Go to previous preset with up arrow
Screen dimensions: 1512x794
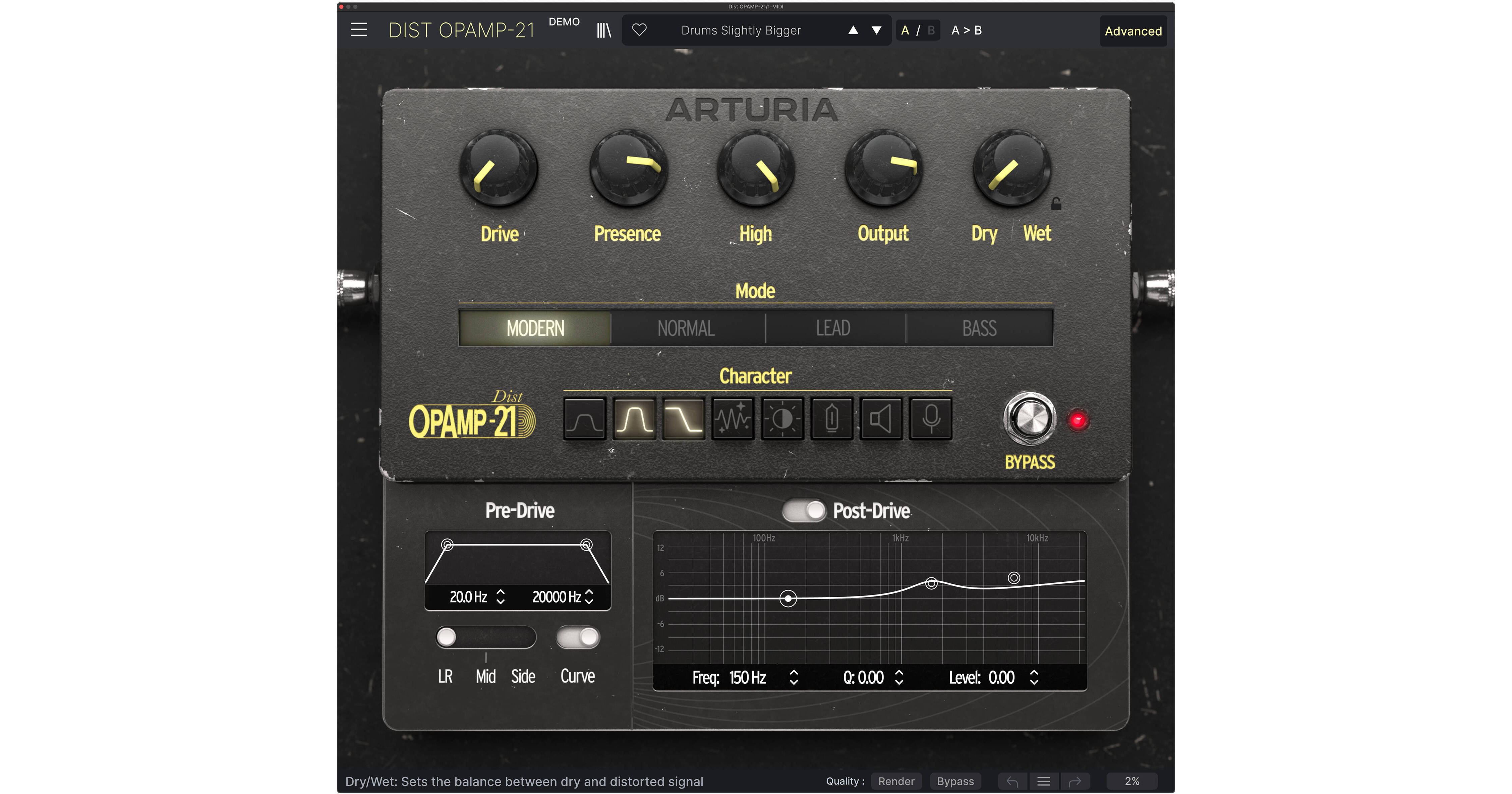coord(854,30)
